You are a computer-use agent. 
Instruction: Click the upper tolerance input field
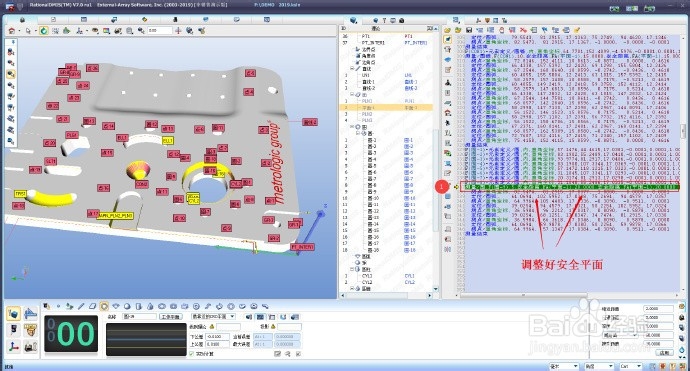pos(217,344)
